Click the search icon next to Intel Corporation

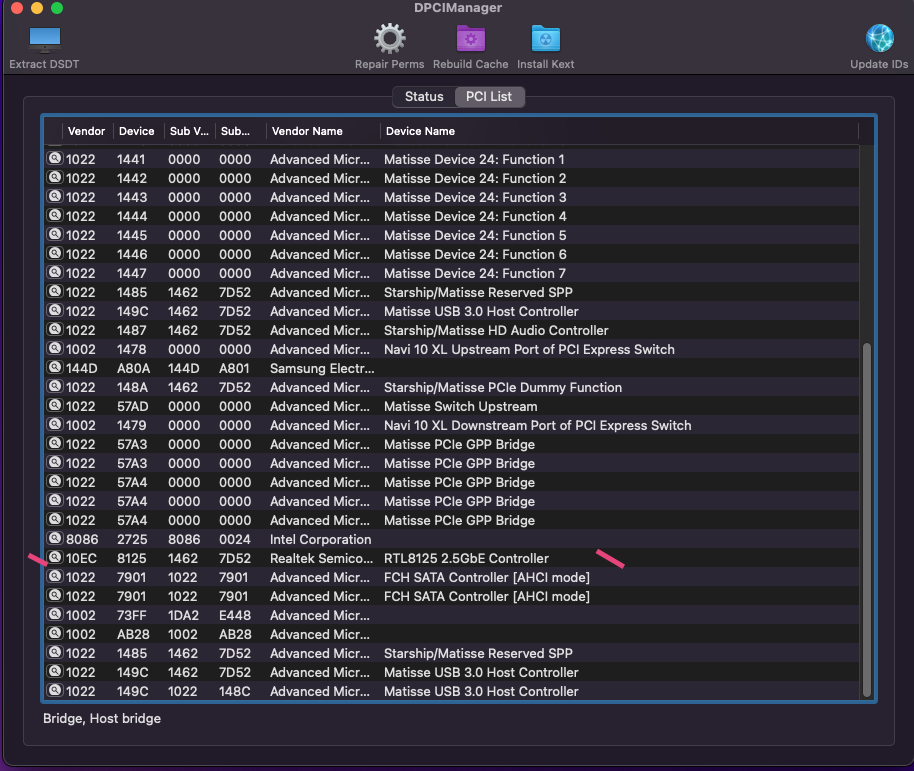click(x=54, y=539)
